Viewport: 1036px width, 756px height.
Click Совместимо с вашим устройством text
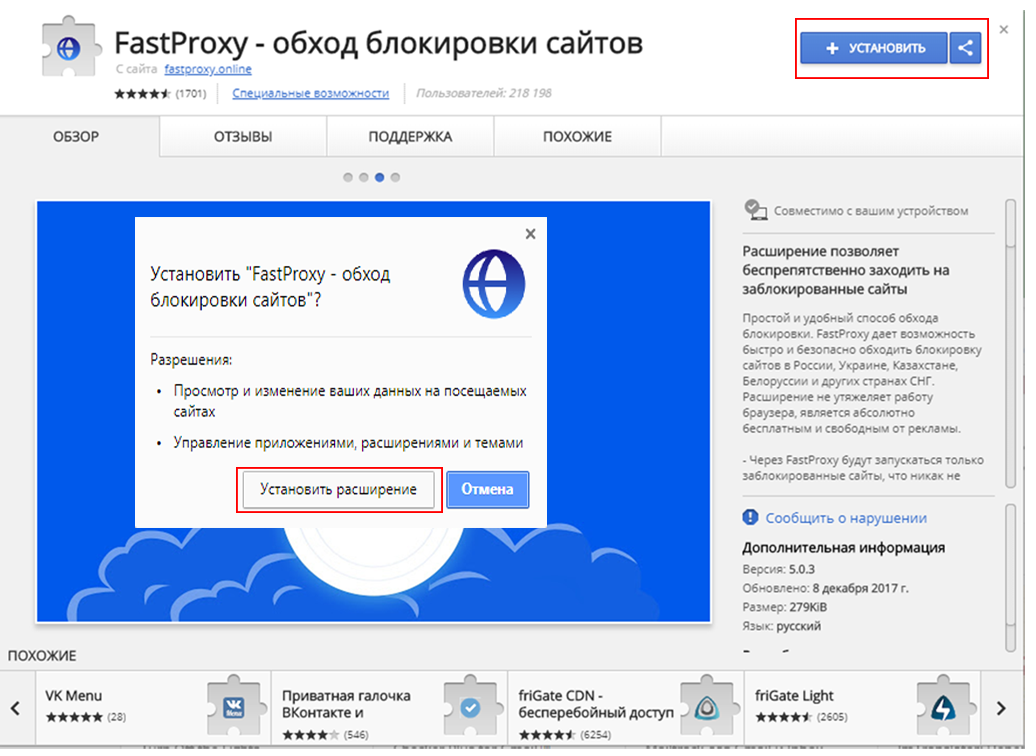(871, 211)
